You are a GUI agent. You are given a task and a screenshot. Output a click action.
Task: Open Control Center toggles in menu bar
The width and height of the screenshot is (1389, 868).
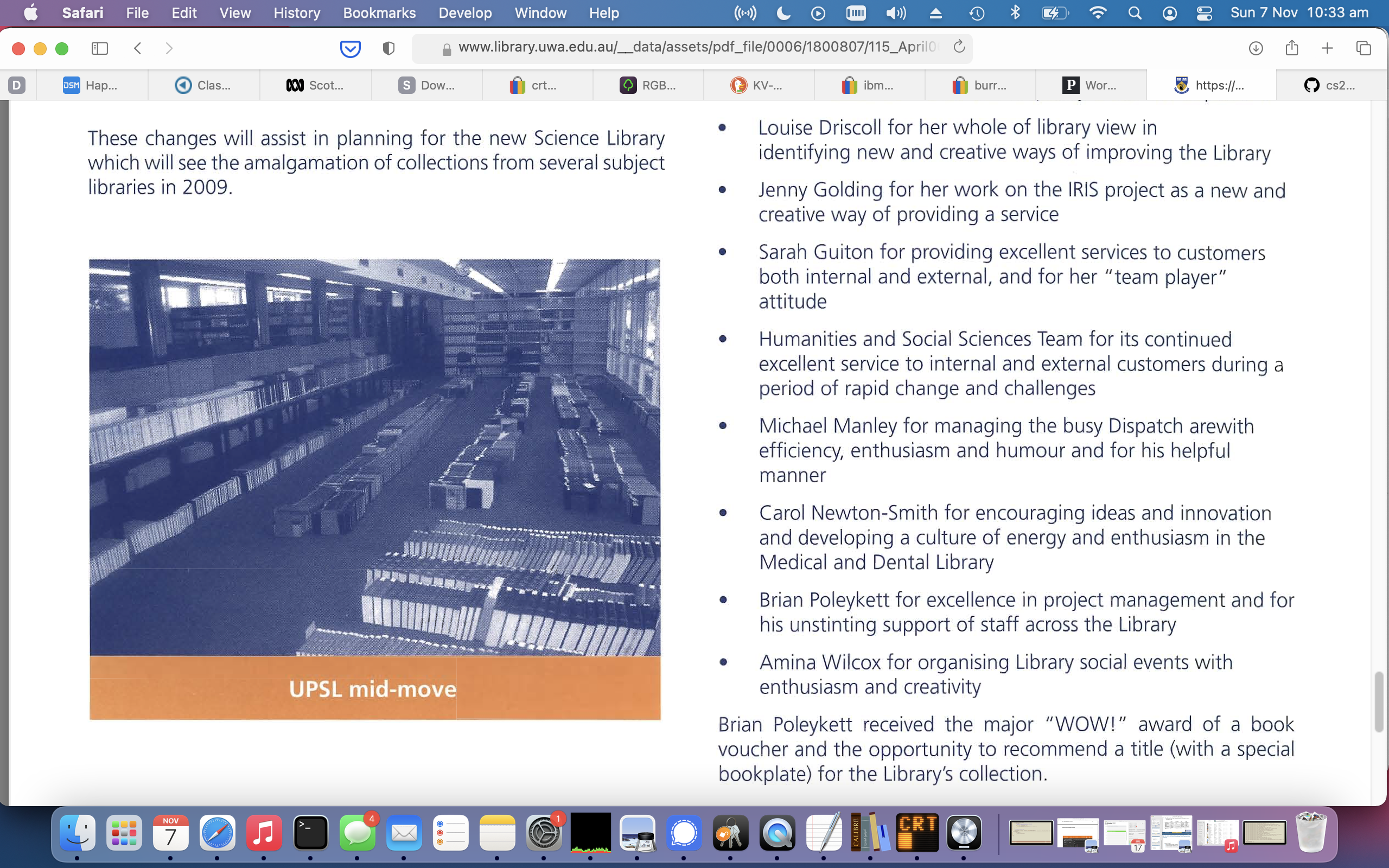1204,12
